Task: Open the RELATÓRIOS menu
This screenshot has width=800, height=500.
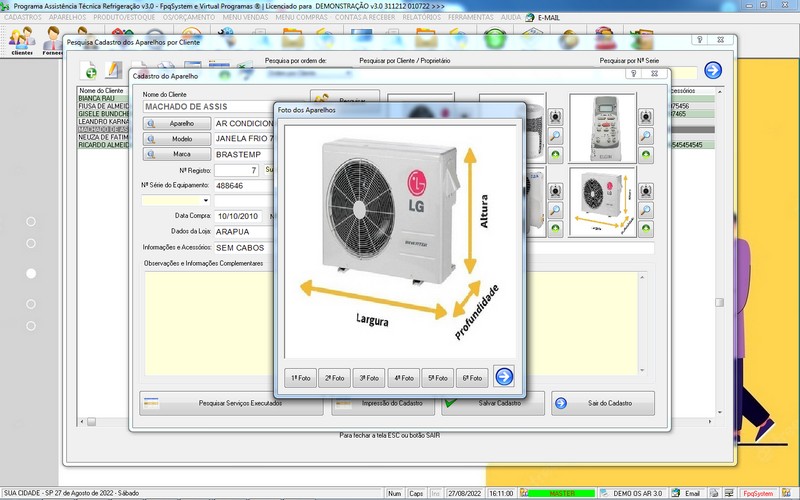Action: point(421,17)
